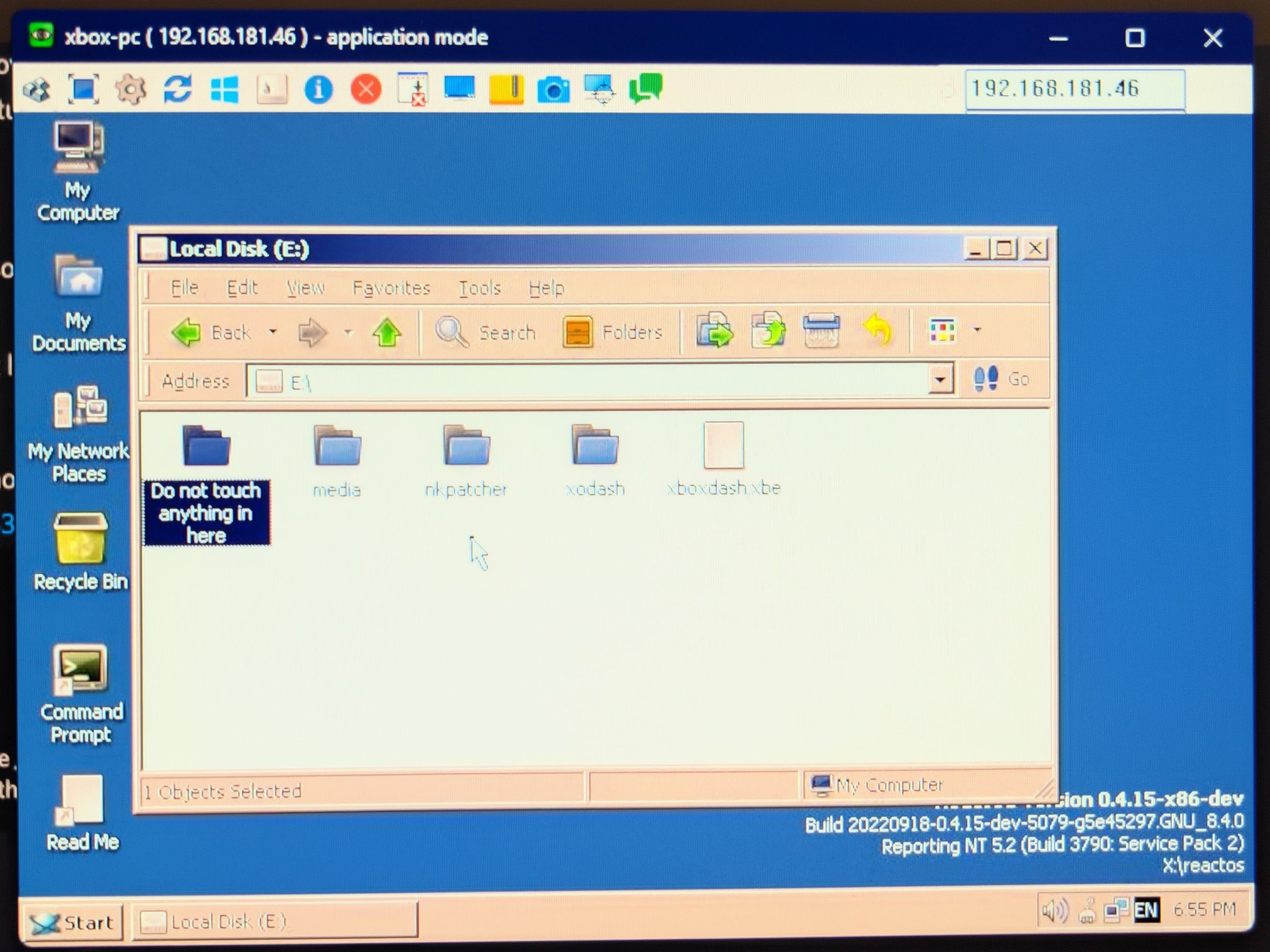Image resolution: width=1270 pixels, height=952 pixels.
Task: Expand the Address bar dropdown
Action: pyautogui.click(x=941, y=379)
